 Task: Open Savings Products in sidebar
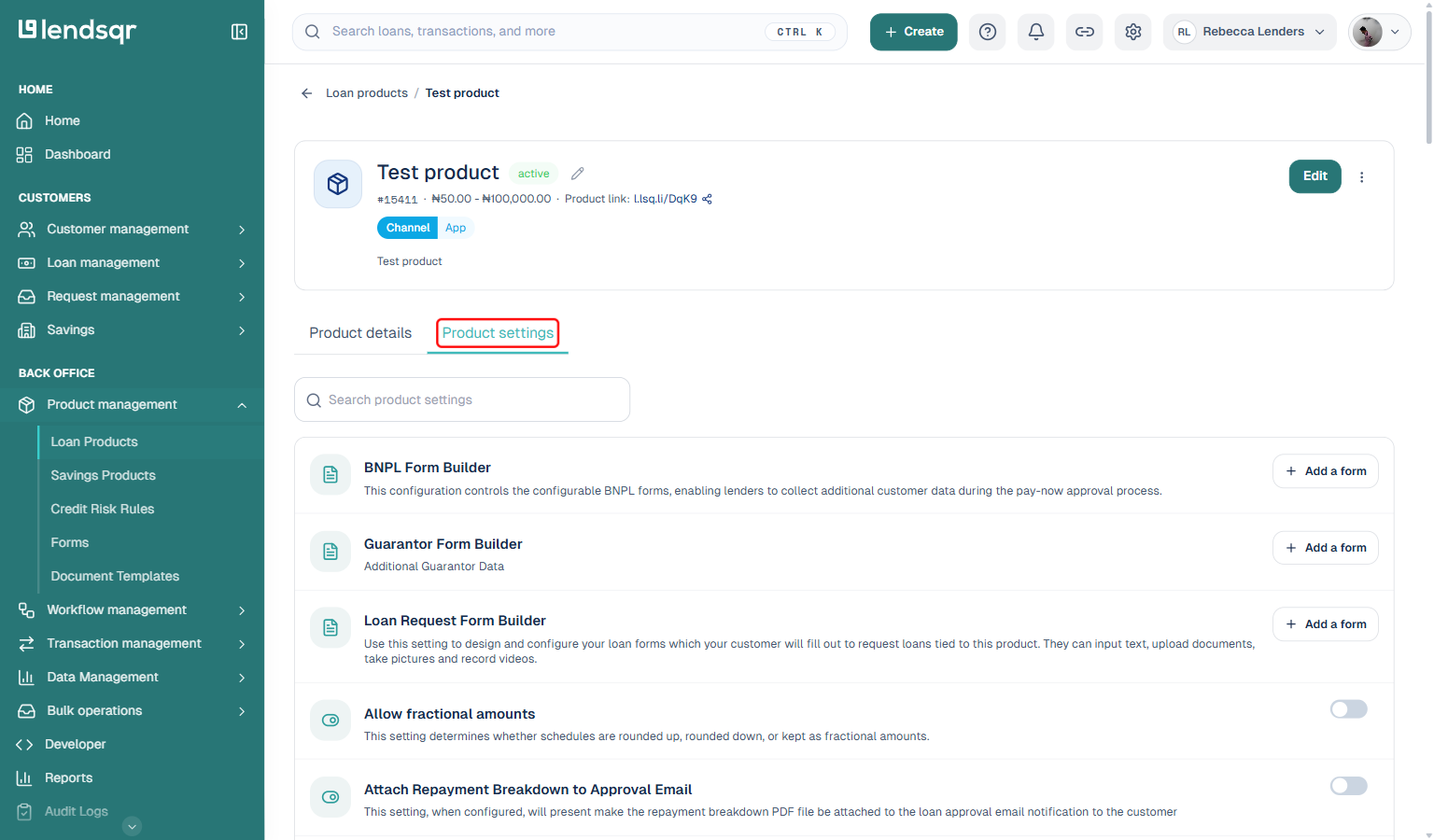pyautogui.click(x=104, y=476)
